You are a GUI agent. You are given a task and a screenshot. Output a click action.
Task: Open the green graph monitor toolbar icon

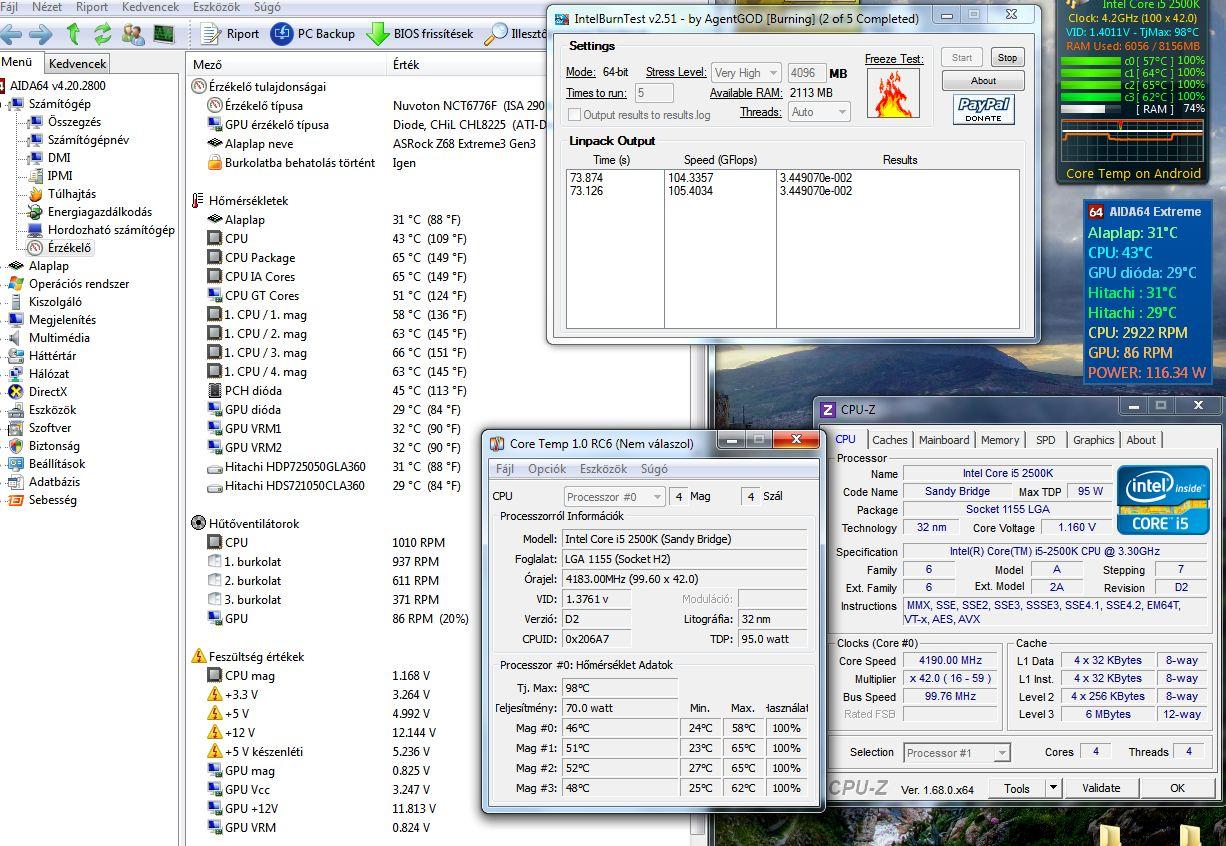pos(163,33)
